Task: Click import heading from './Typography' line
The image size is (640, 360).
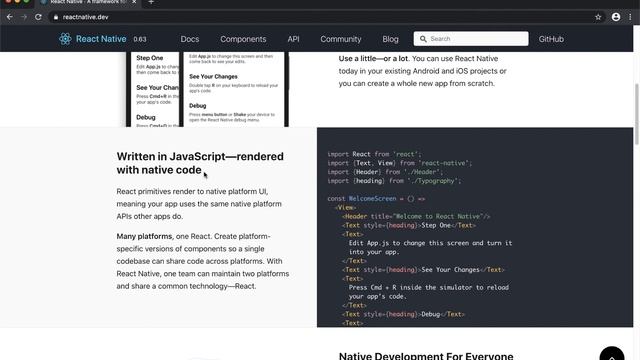Action: coord(394,181)
